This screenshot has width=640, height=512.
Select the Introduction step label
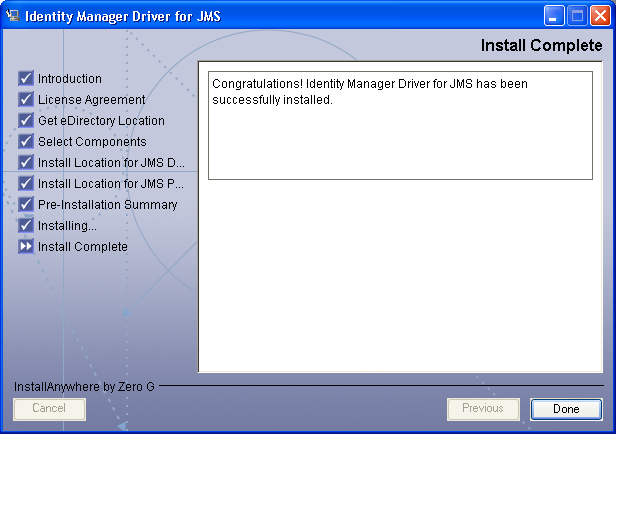tap(70, 78)
